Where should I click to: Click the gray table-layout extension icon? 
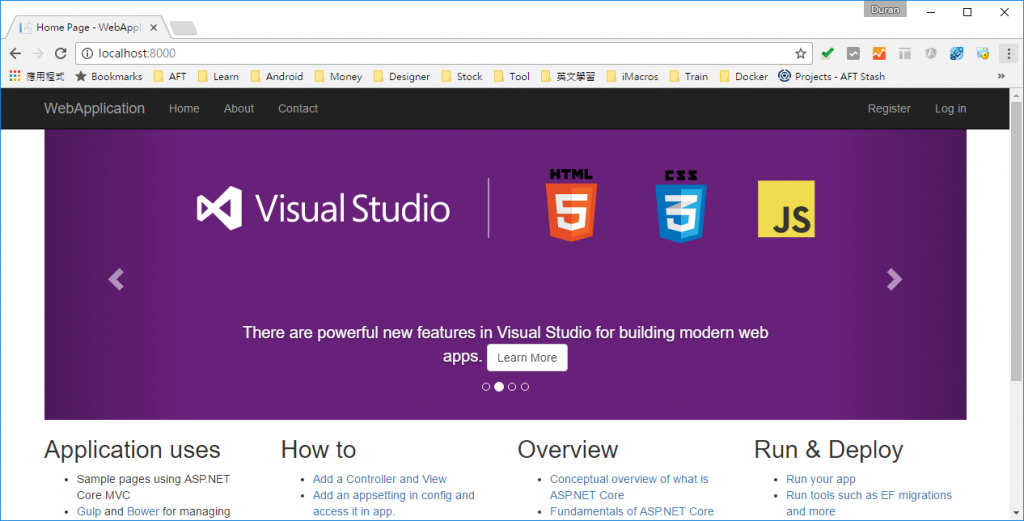click(904, 54)
